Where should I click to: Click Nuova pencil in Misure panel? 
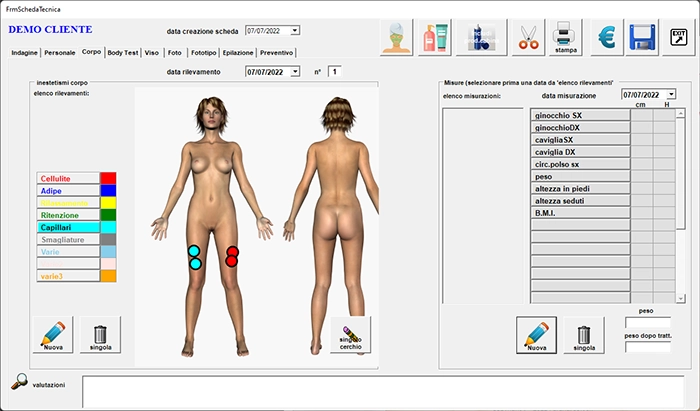pyautogui.click(x=537, y=335)
